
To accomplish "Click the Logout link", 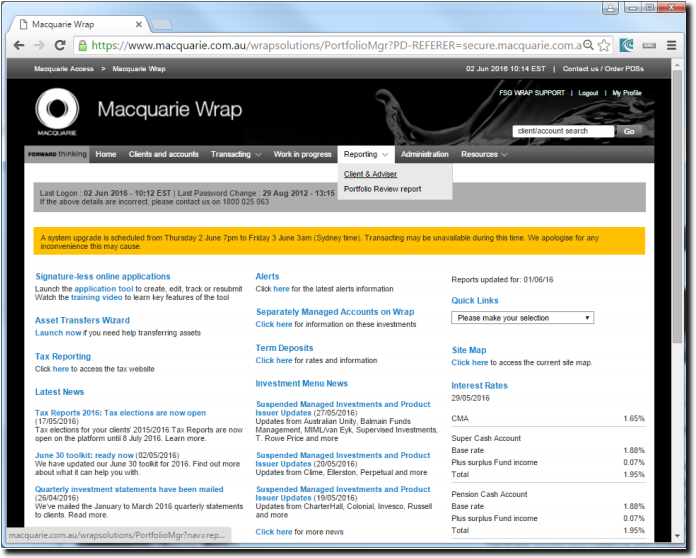I will (x=588, y=93).
